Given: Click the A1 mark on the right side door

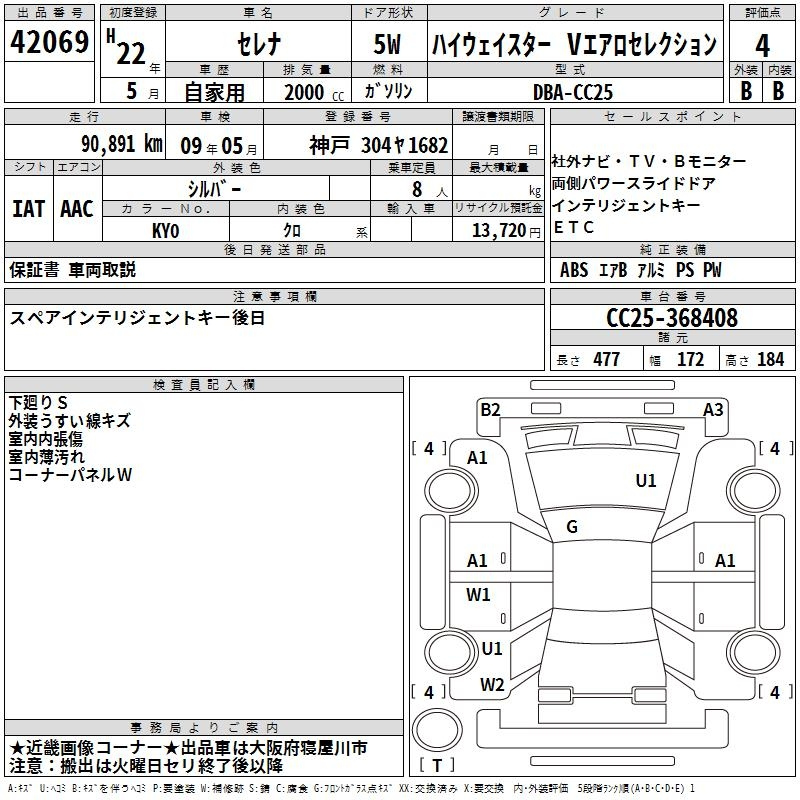Looking at the screenshot, I should click(x=725, y=561).
